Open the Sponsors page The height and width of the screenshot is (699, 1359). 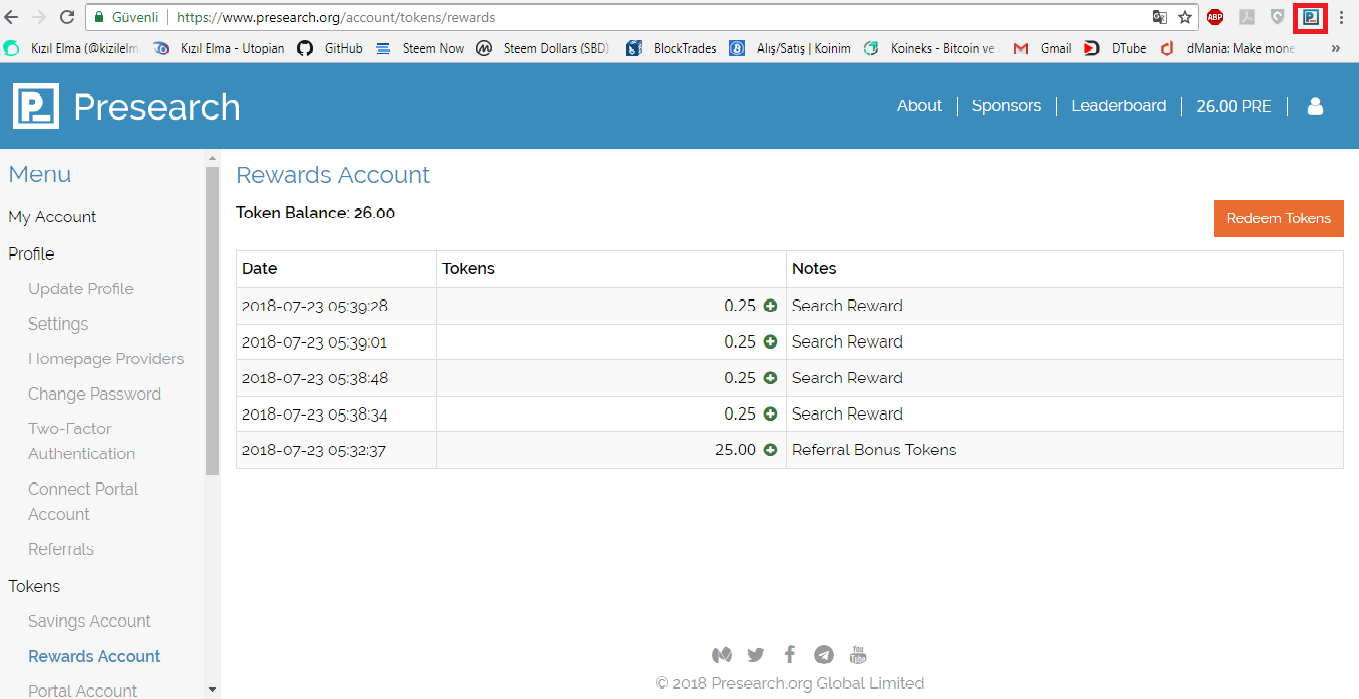[1006, 106]
